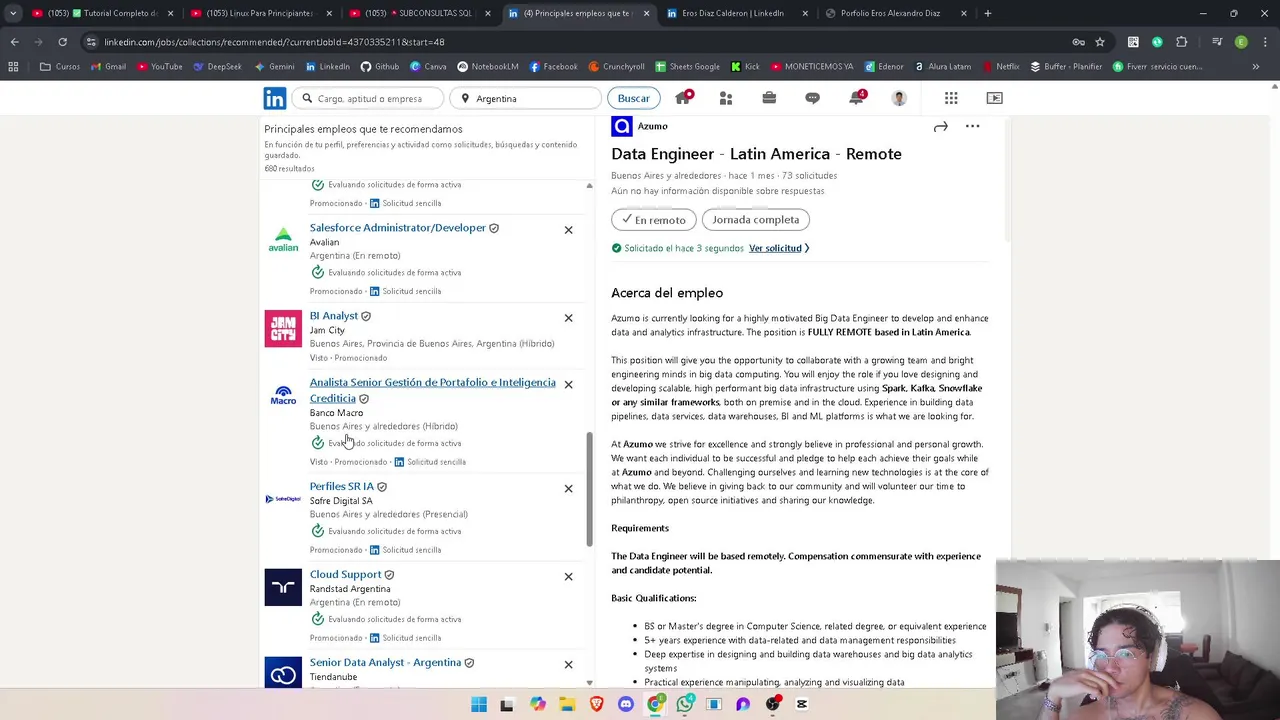Open the Cursos bookmarks folder
Screen dimensions: 1280x720
tap(60, 67)
